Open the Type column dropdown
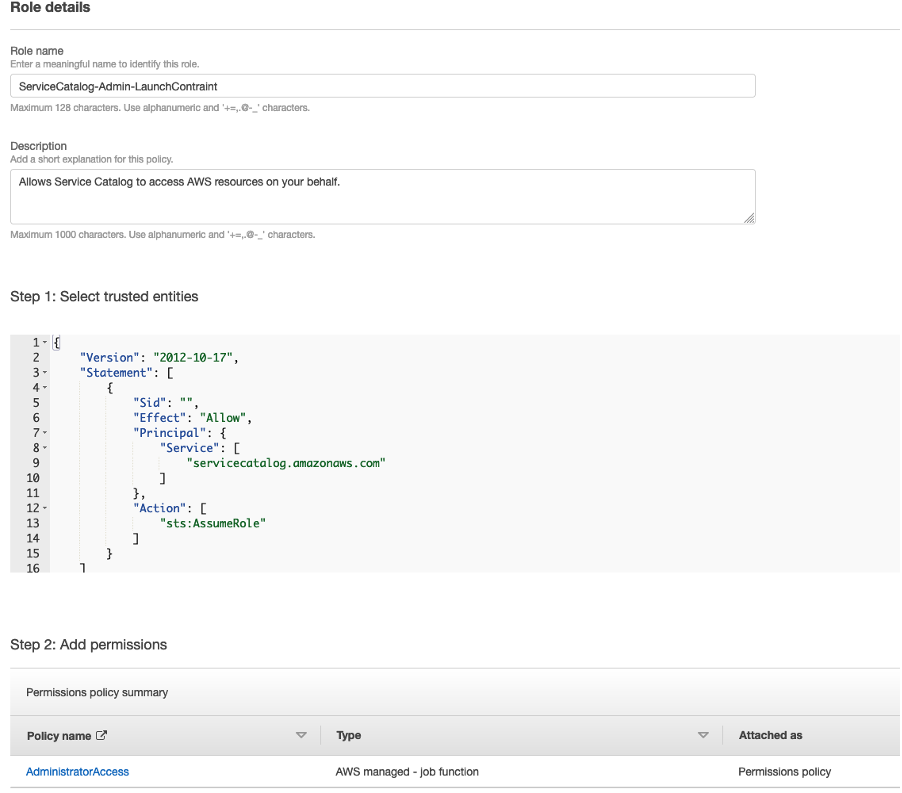902x793 pixels. click(704, 735)
